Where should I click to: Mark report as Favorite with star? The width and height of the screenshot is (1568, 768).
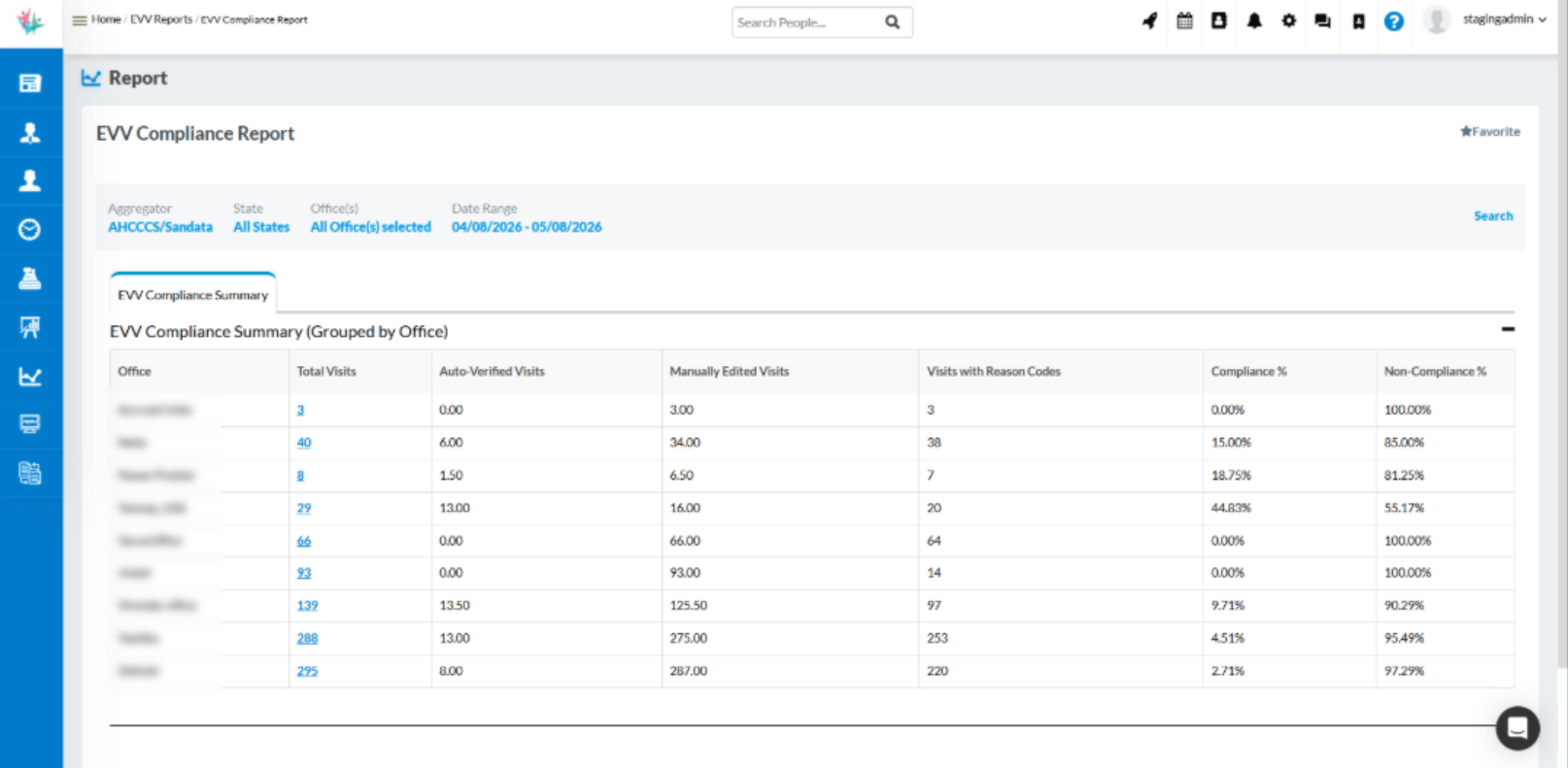point(1489,131)
